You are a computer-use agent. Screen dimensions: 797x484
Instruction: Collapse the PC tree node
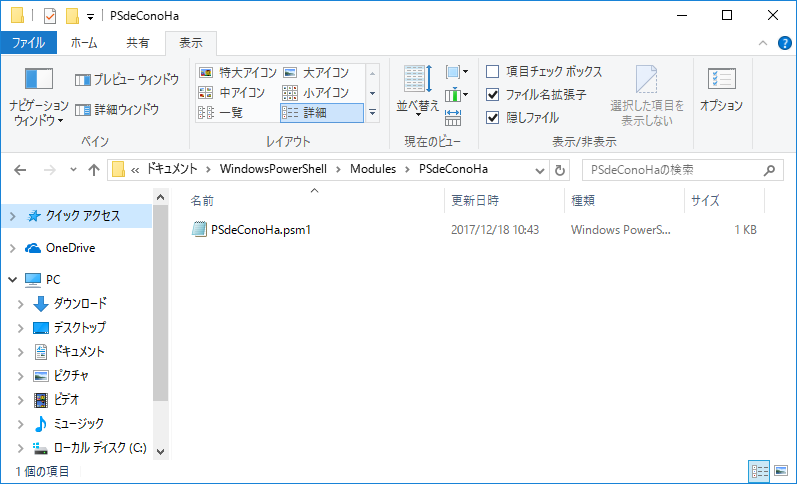pyautogui.click(x=13, y=280)
